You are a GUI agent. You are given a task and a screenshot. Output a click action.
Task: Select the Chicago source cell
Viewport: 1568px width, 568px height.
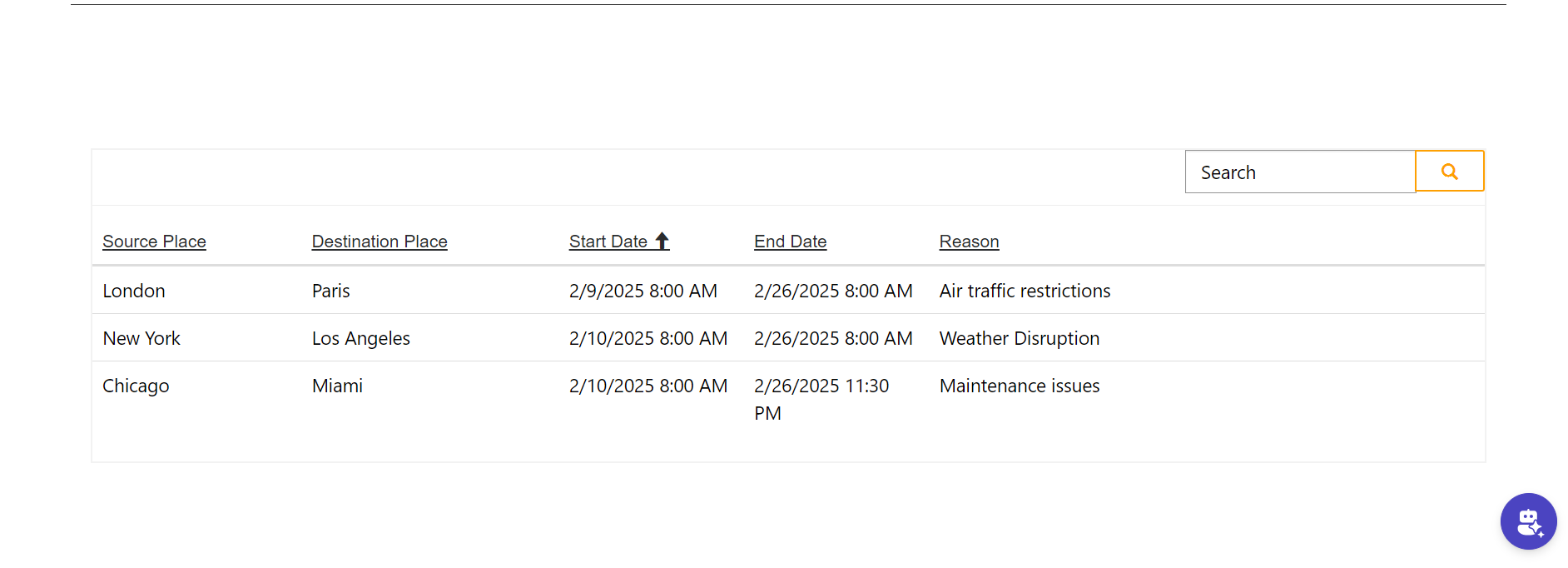pos(136,386)
